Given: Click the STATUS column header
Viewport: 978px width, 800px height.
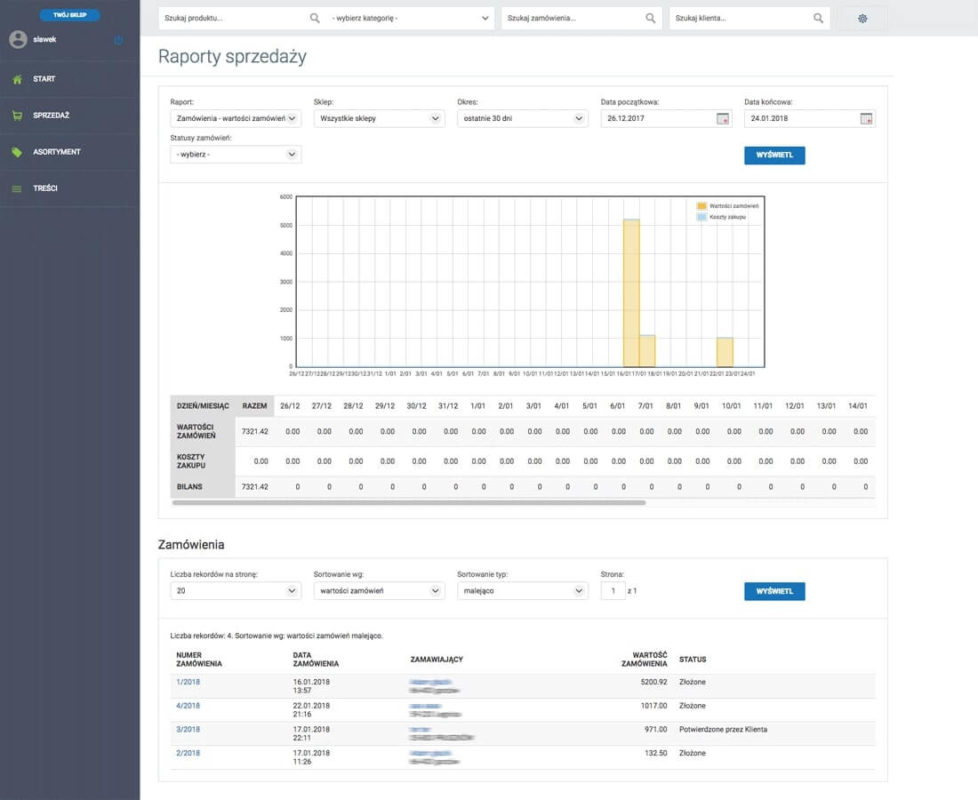Looking at the screenshot, I should click(x=692, y=659).
